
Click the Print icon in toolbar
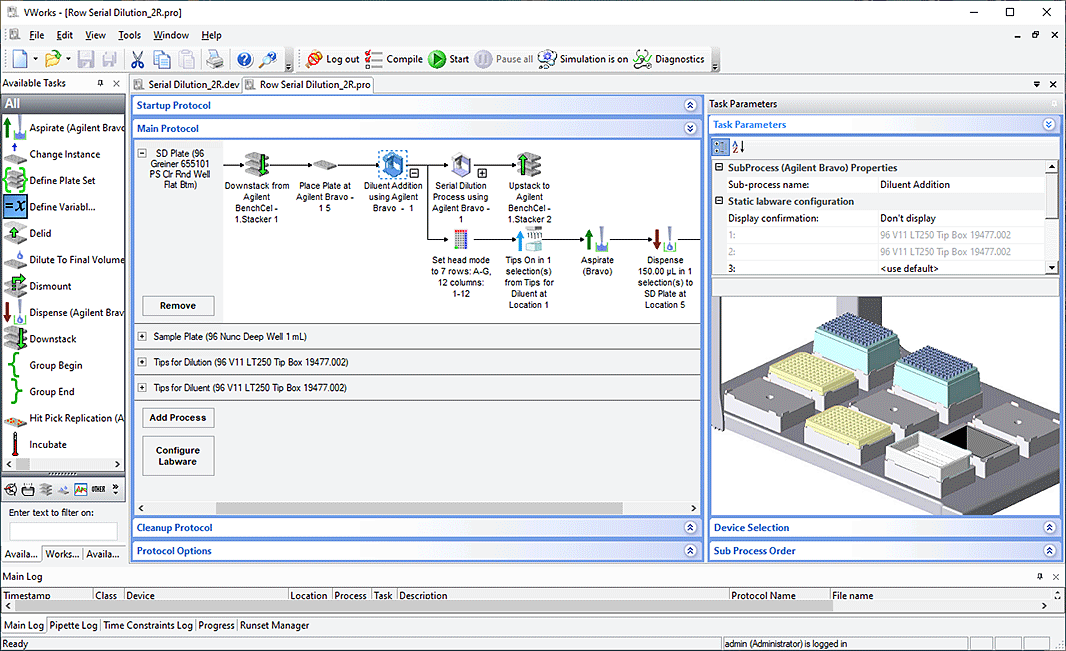[215, 59]
